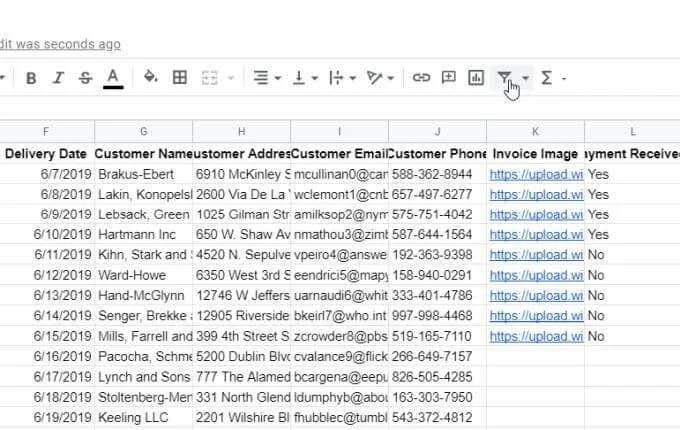Click the merge cells icon

[209, 78]
